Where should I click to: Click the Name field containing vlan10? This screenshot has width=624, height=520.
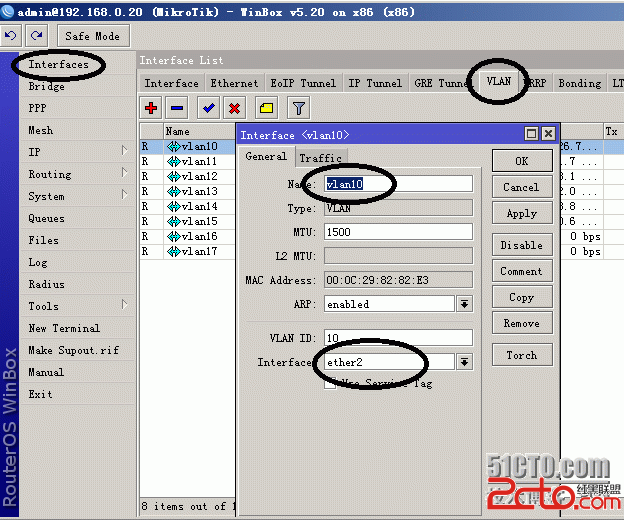coord(398,184)
